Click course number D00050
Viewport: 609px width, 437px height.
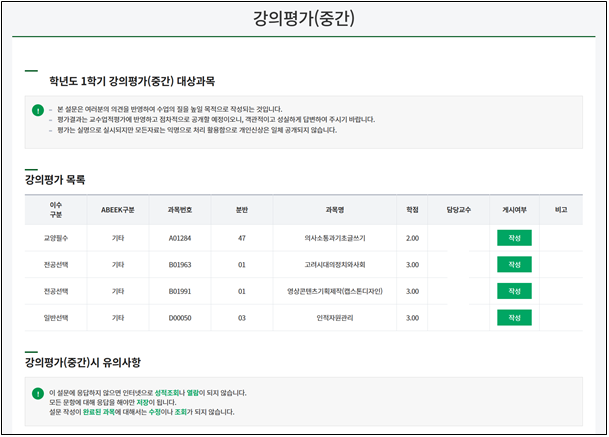180,318
